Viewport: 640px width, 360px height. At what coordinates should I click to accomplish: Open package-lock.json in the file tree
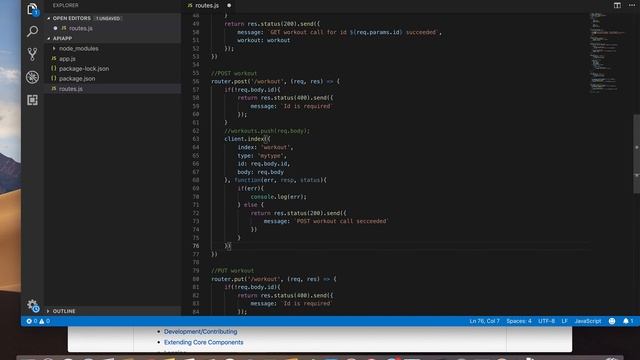[84, 69]
